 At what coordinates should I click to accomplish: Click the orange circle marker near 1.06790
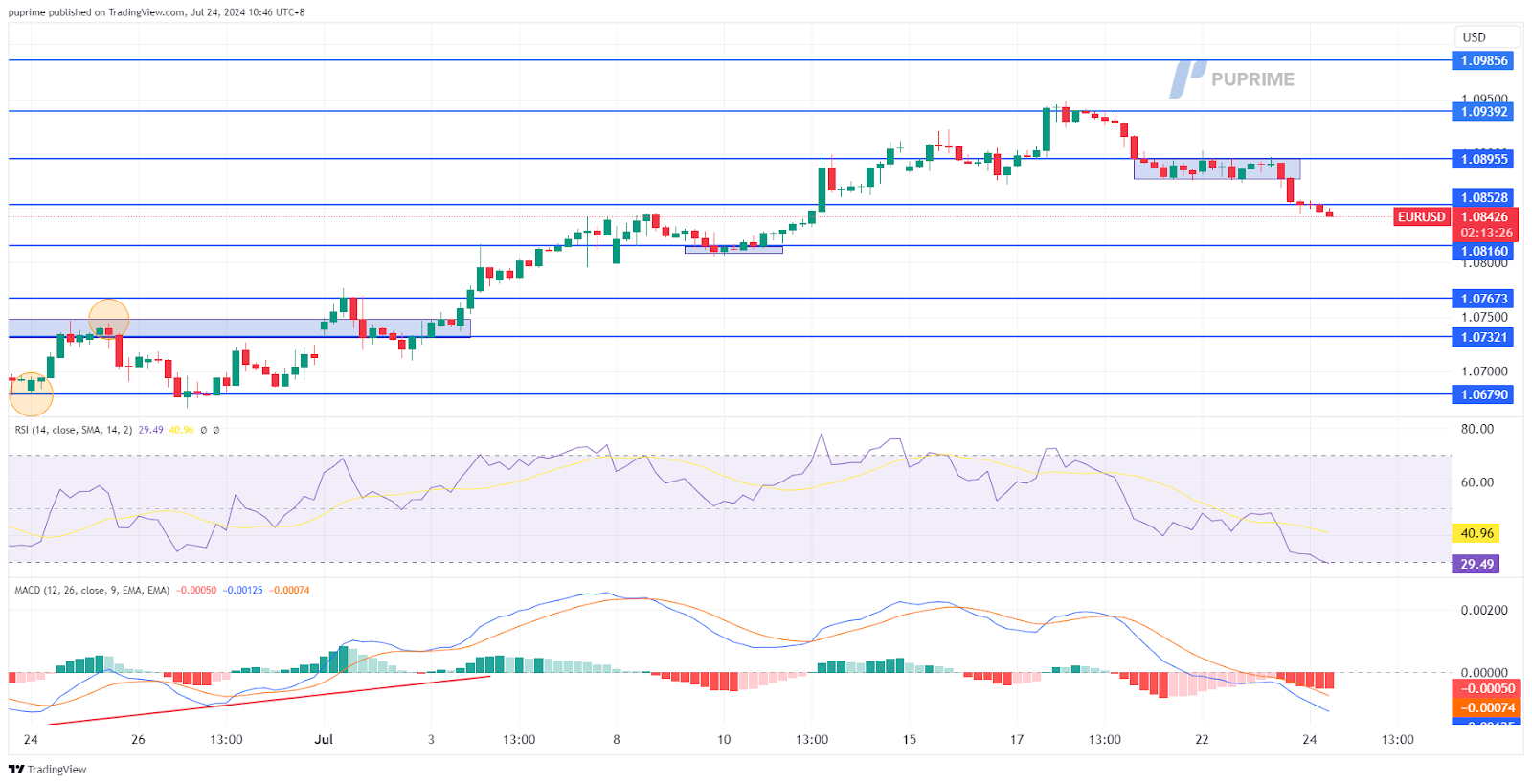point(31,394)
